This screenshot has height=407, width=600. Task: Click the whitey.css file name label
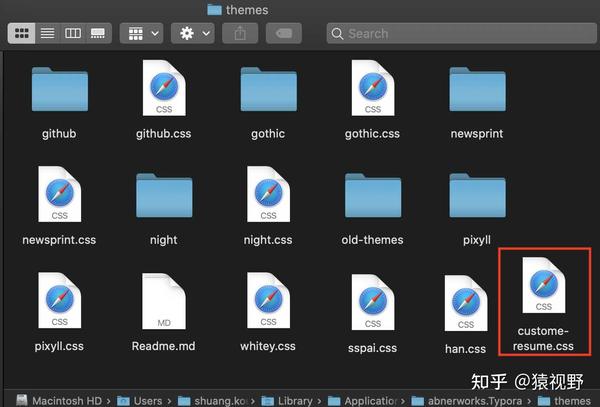[268, 346]
